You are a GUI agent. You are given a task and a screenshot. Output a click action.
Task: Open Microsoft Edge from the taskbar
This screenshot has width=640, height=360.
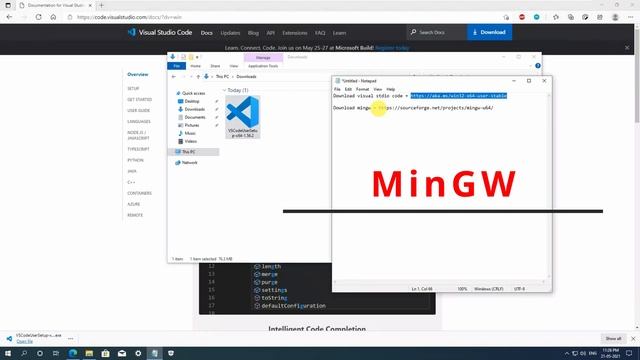click(73, 353)
